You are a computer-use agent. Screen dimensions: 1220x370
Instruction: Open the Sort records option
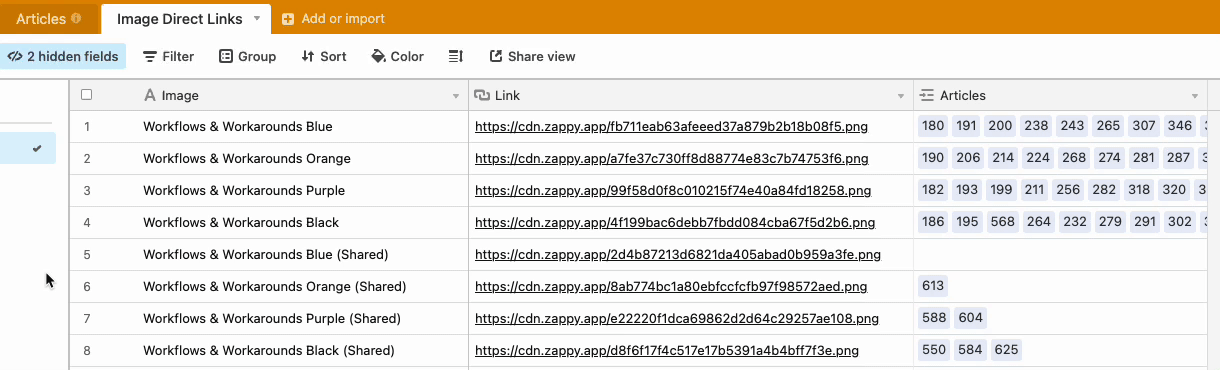tap(324, 57)
